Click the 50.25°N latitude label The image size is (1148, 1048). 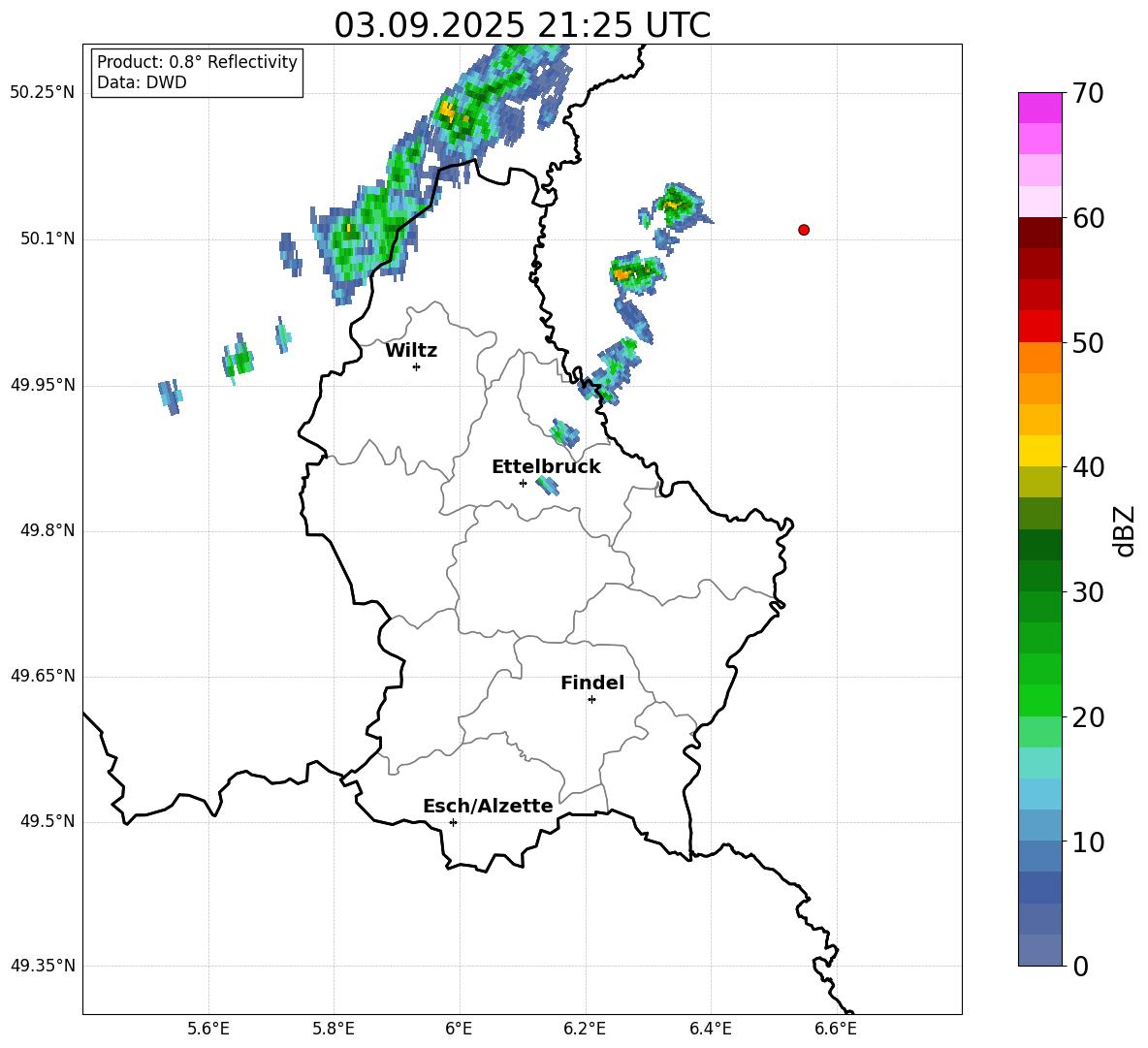pos(43,93)
